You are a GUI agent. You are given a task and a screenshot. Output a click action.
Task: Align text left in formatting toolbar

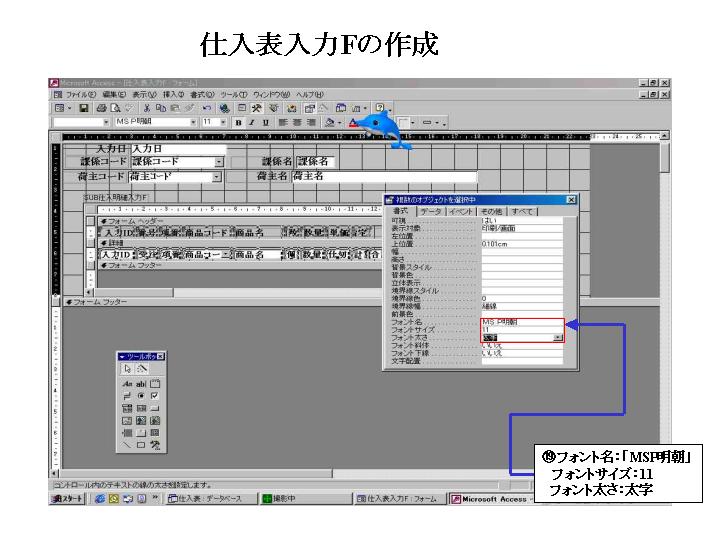[x=283, y=123]
